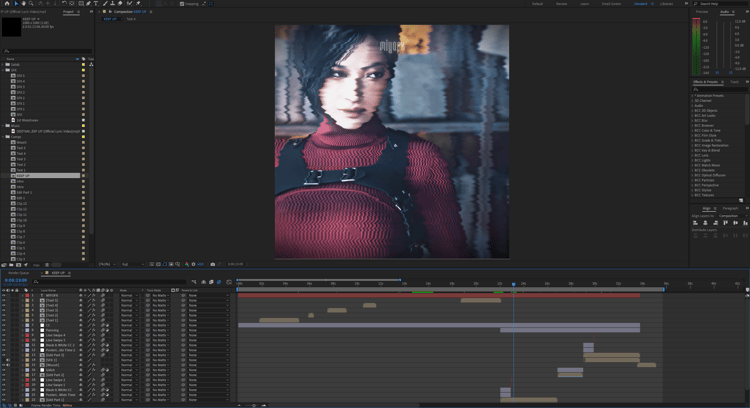
Task: Click the current-time indicator on the timeline
Action: tap(514, 284)
